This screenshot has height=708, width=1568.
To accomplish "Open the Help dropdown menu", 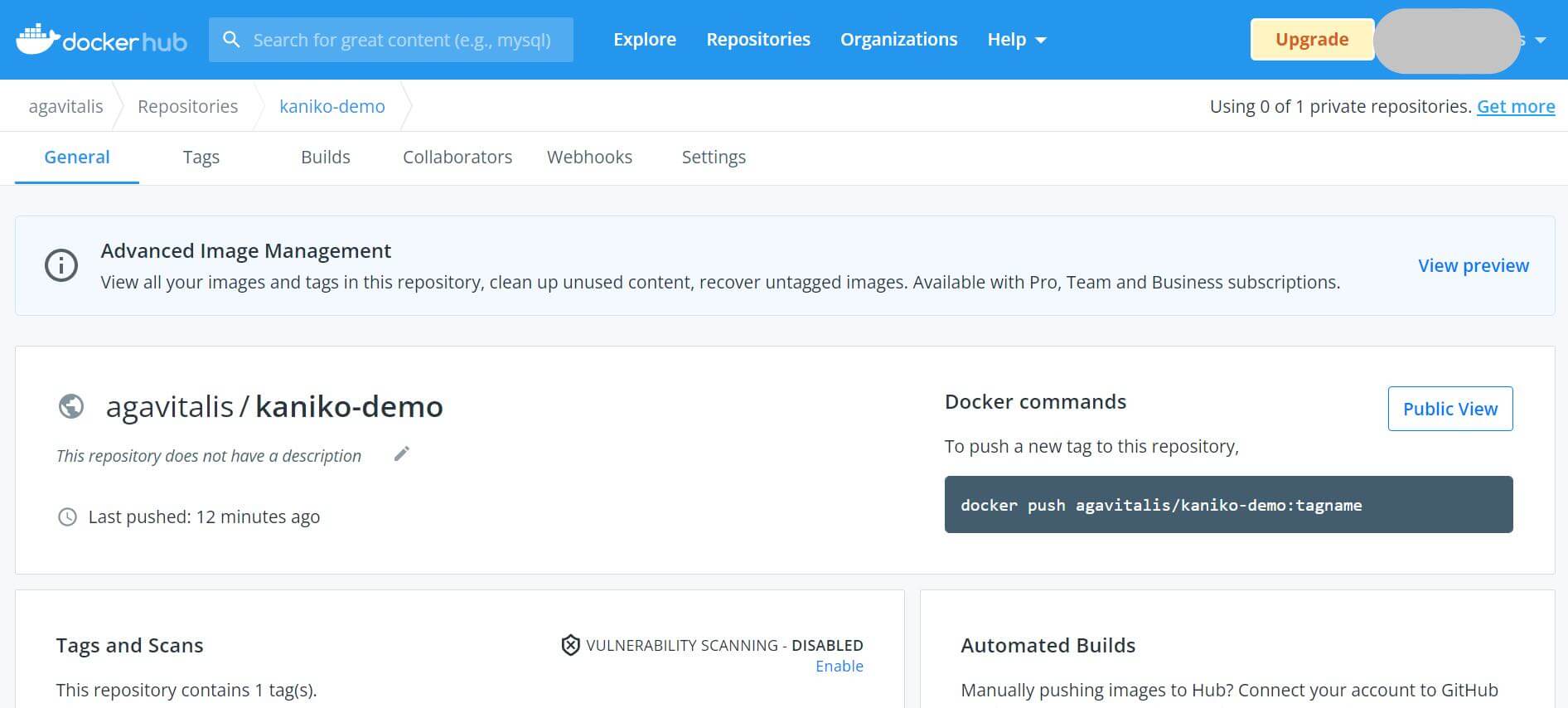I will pyautogui.click(x=1017, y=40).
